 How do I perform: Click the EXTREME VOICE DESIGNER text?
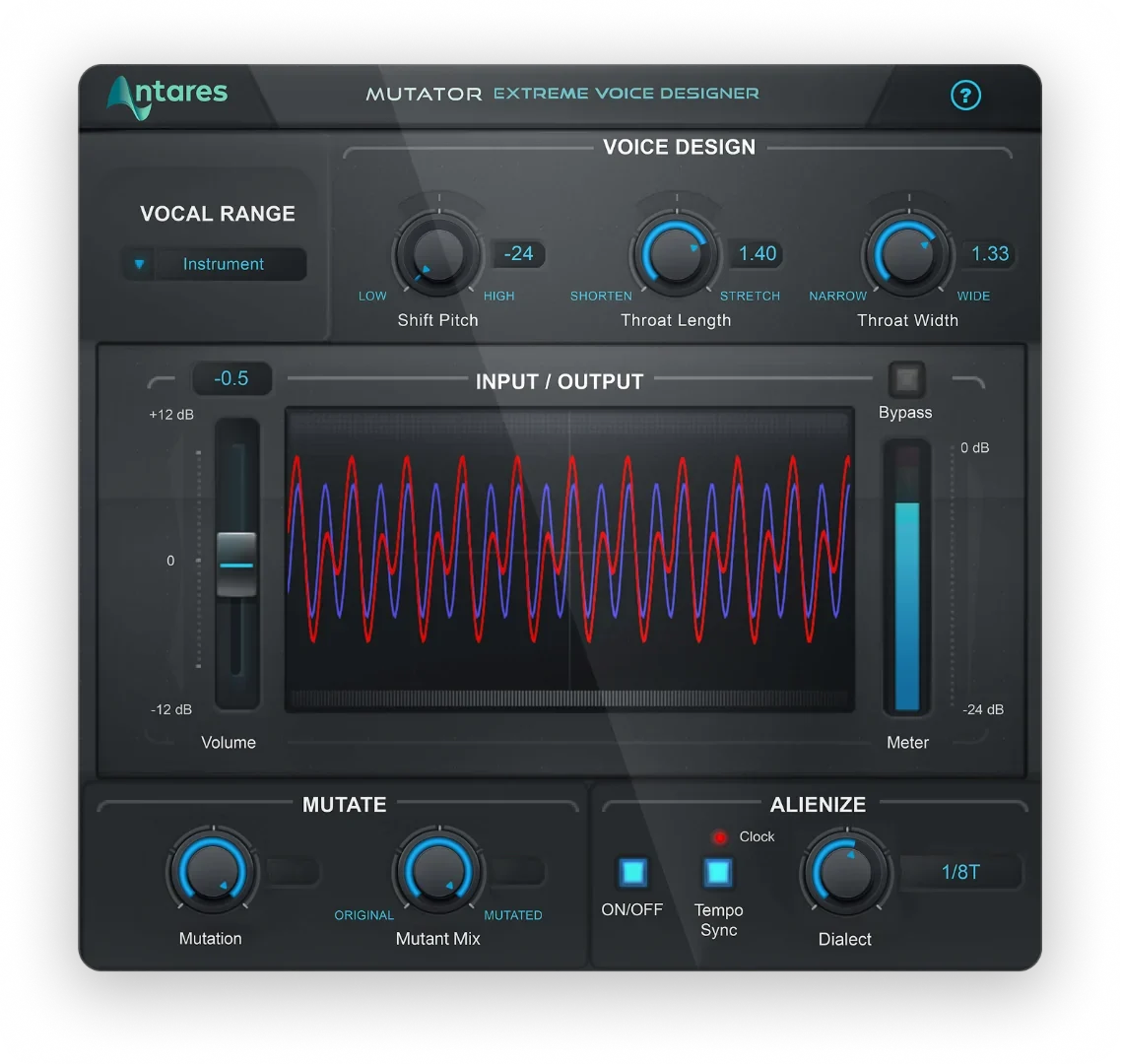pos(626,94)
